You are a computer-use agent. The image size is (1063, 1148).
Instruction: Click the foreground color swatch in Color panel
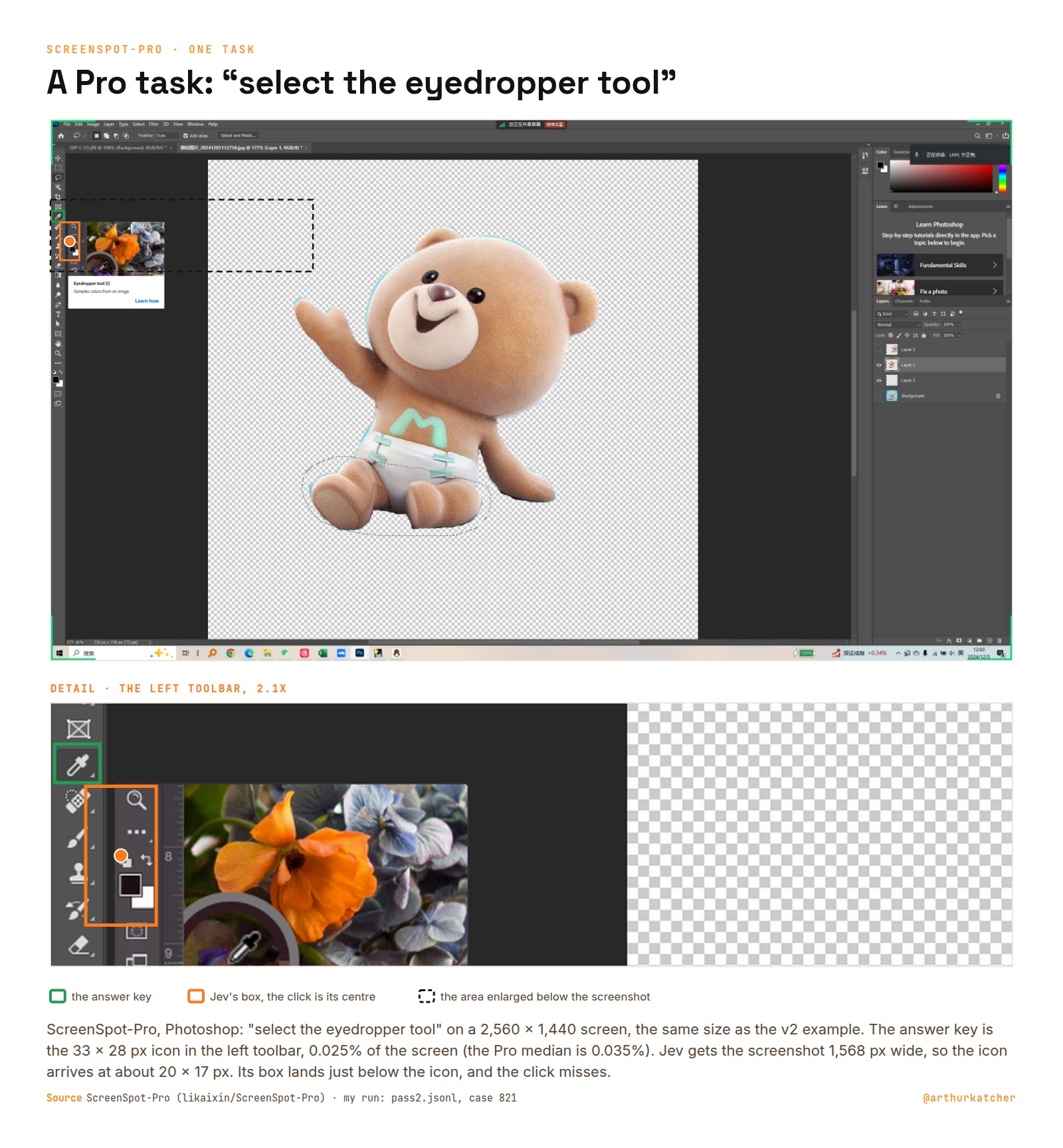pos(880,165)
